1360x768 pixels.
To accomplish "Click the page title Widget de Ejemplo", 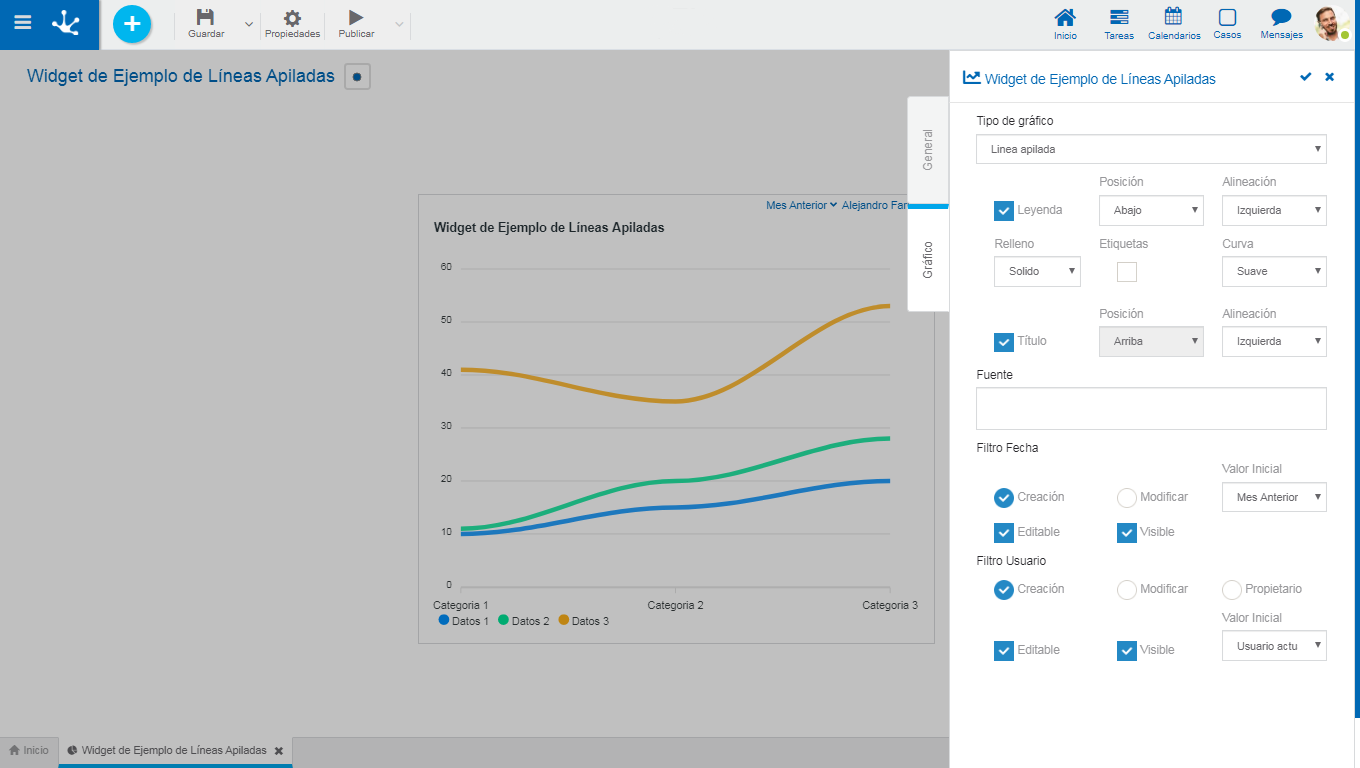I will click(x=181, y=76).
